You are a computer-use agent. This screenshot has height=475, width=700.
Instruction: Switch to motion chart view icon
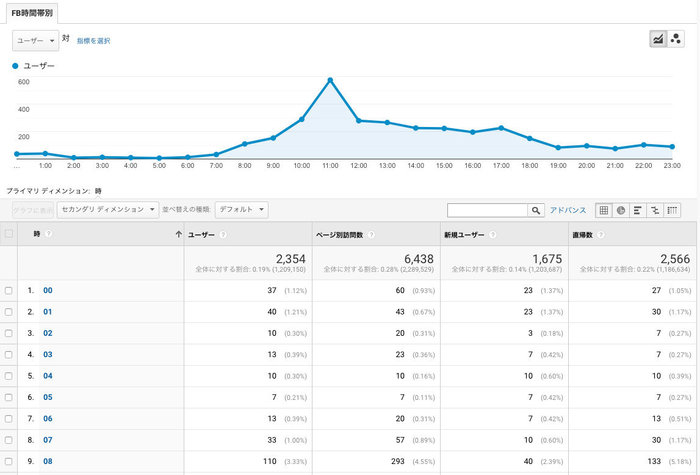[676, 39]
